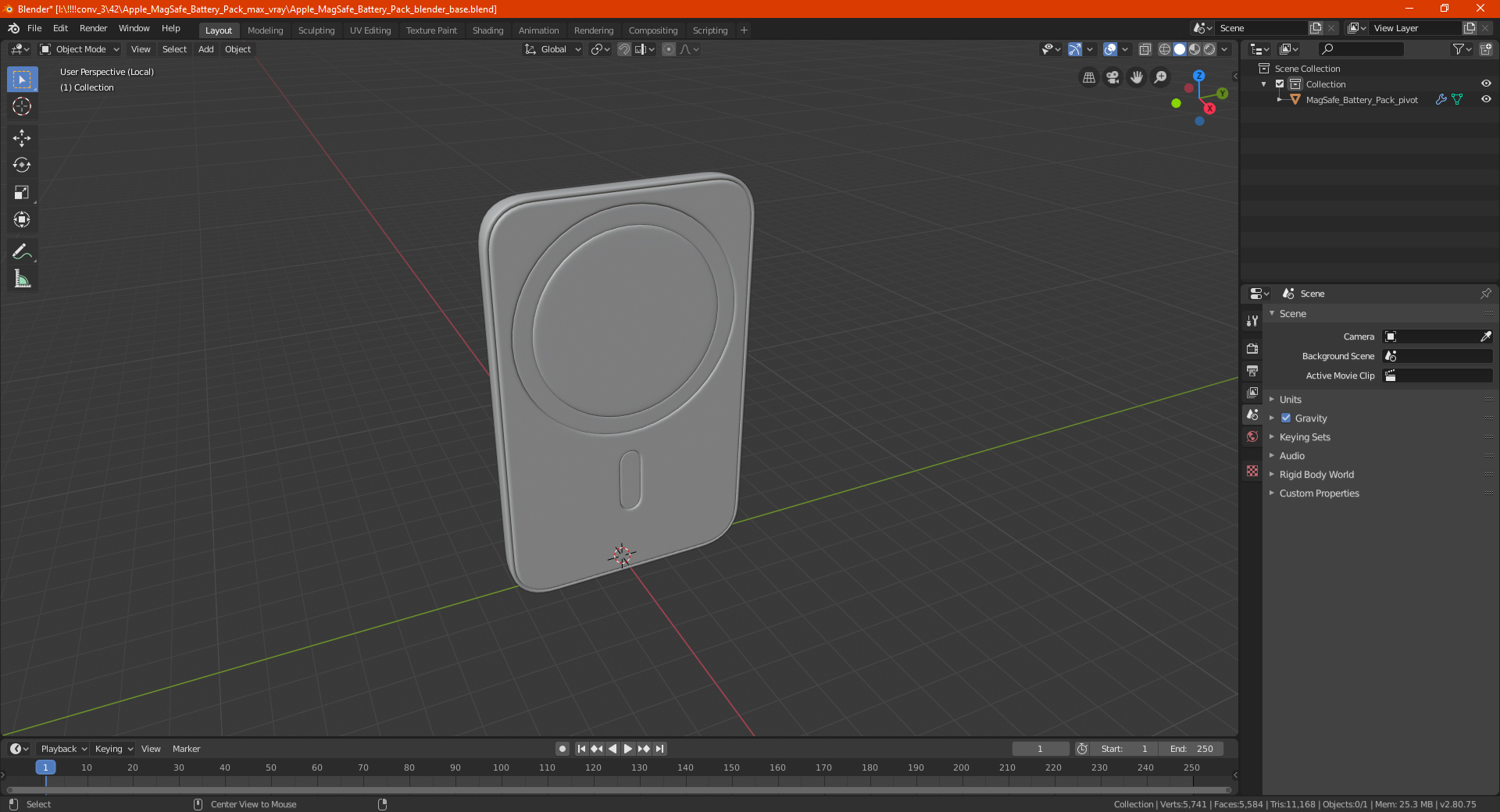Click the wrench modifier icon on MagSafe_Battery_Pack_pivot
The image size is (1500, 812).
pos(1441,100)
